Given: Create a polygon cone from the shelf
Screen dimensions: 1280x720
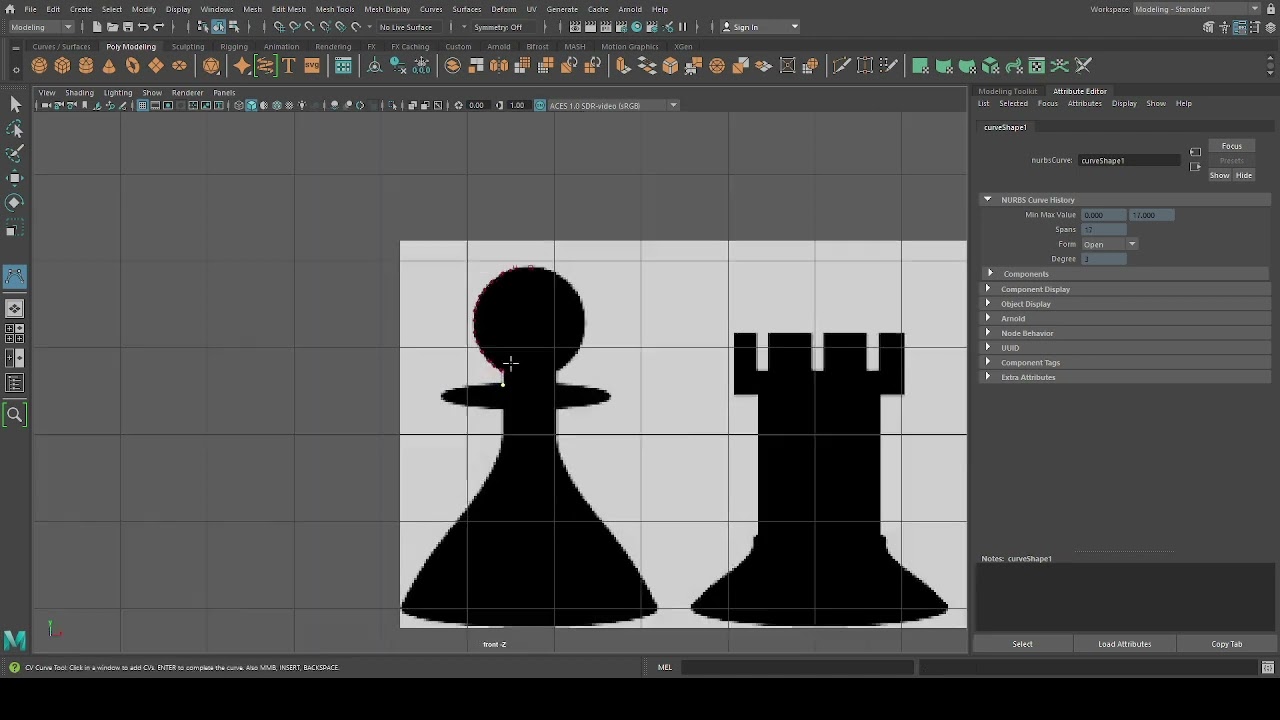Looking at the screenshot, I should tap(109, 66).
